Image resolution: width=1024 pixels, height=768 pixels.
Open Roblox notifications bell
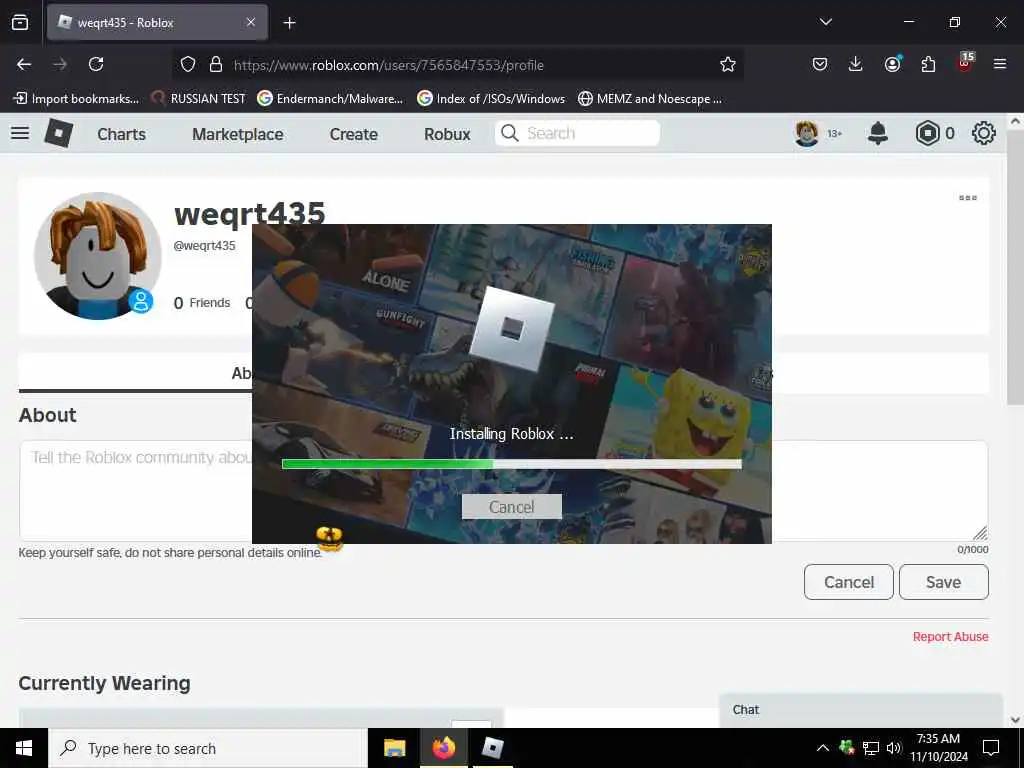[x=878, y=133]
